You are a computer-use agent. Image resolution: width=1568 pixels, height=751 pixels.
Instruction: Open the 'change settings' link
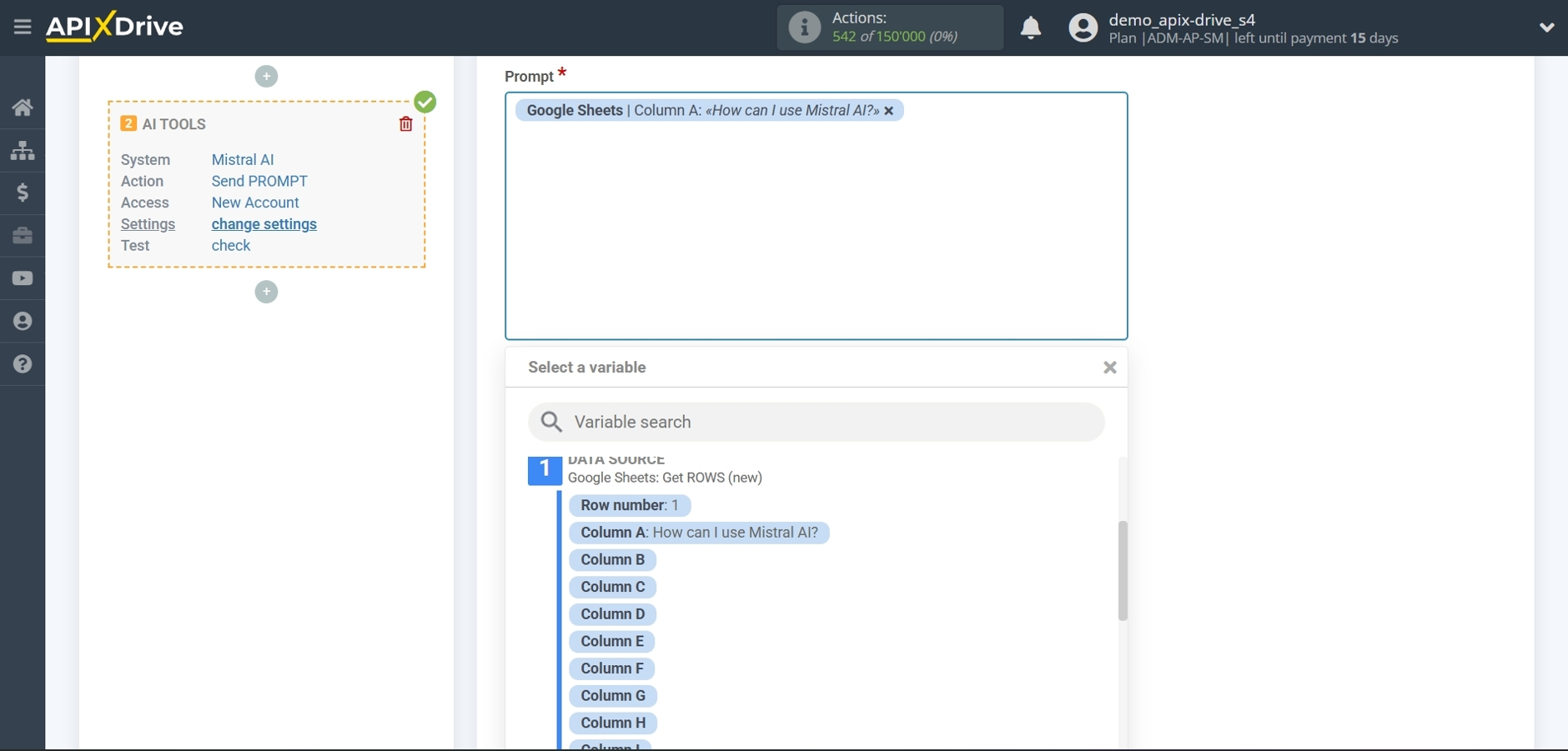pyautogui.click(x=264, y=224)
